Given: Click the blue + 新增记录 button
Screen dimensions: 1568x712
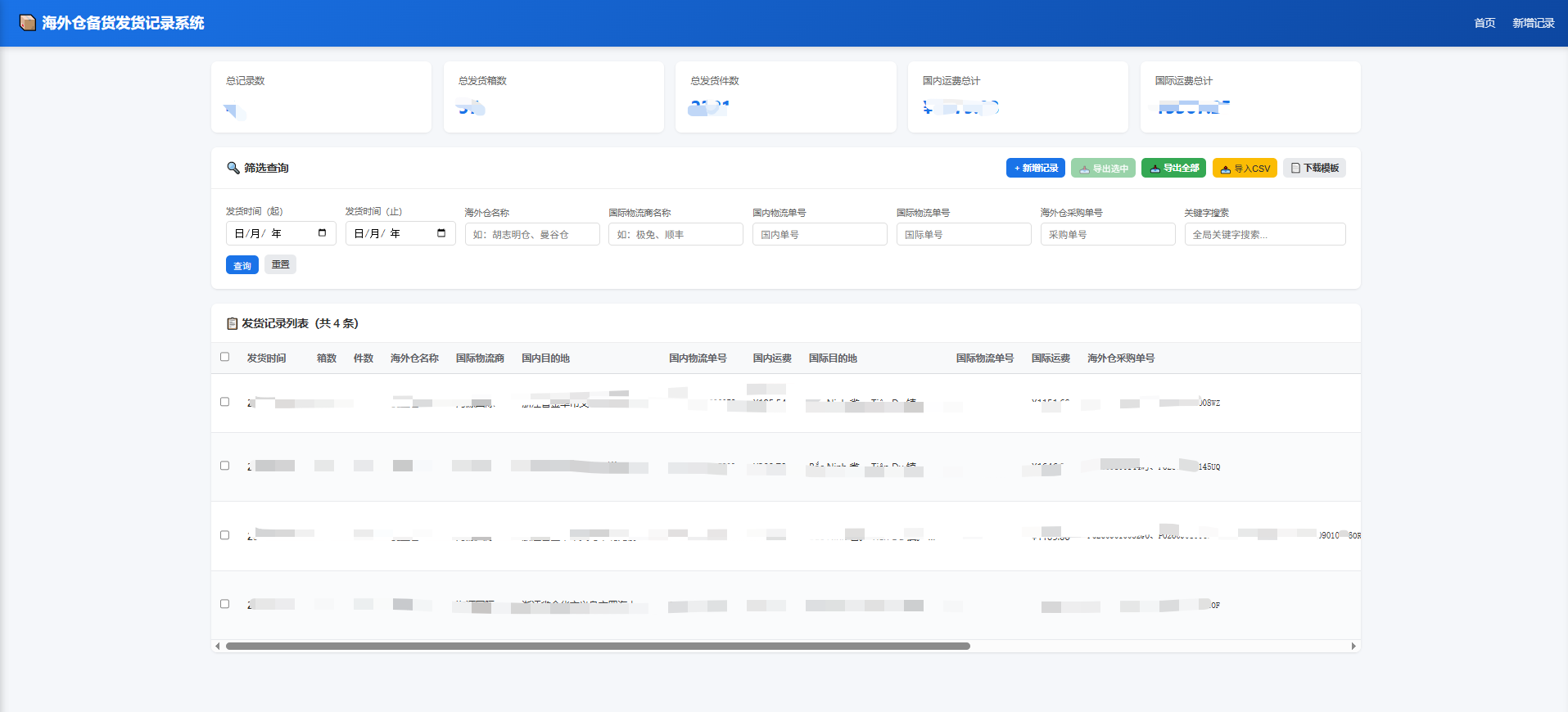Looking at the screenshot, I should pos(1036,168).
